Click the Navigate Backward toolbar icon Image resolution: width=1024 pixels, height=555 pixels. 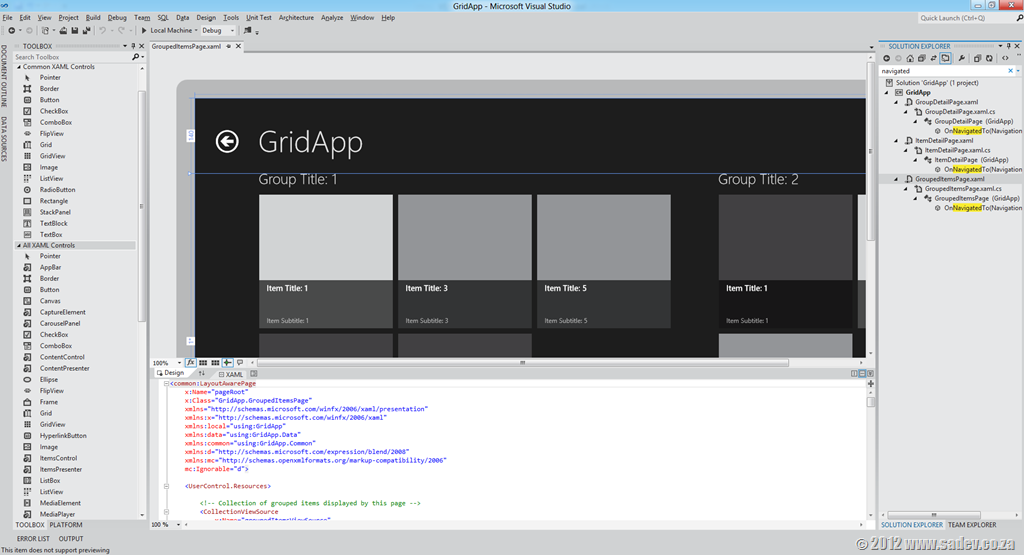coord(11,30)
